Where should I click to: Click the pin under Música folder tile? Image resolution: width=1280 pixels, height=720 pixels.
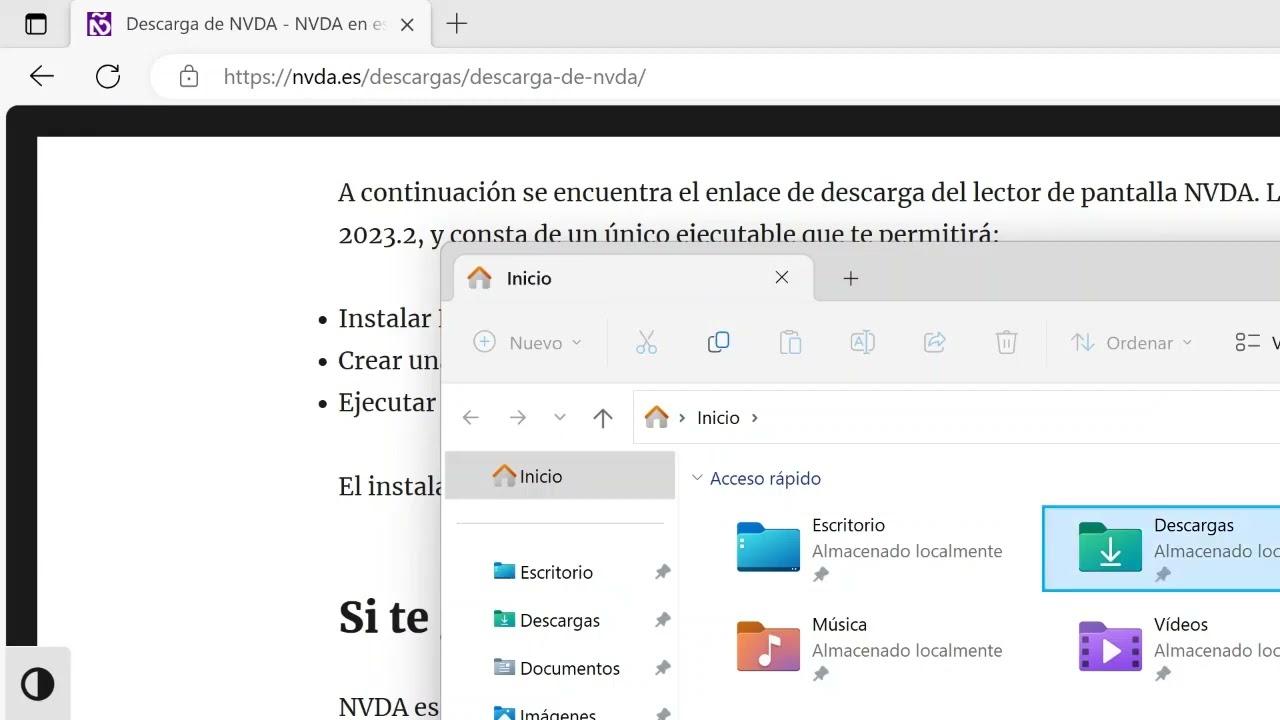(821, 674)
